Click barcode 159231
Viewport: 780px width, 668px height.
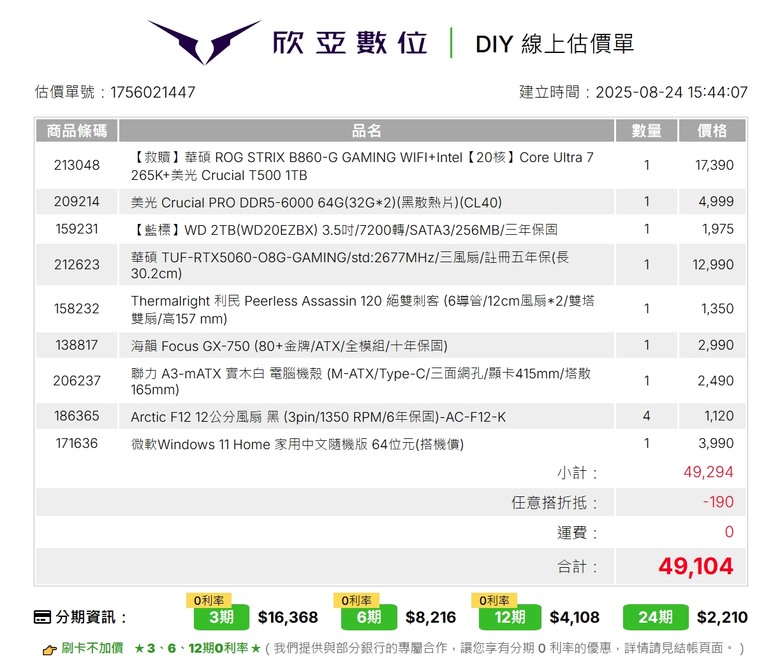click(77, 229)
